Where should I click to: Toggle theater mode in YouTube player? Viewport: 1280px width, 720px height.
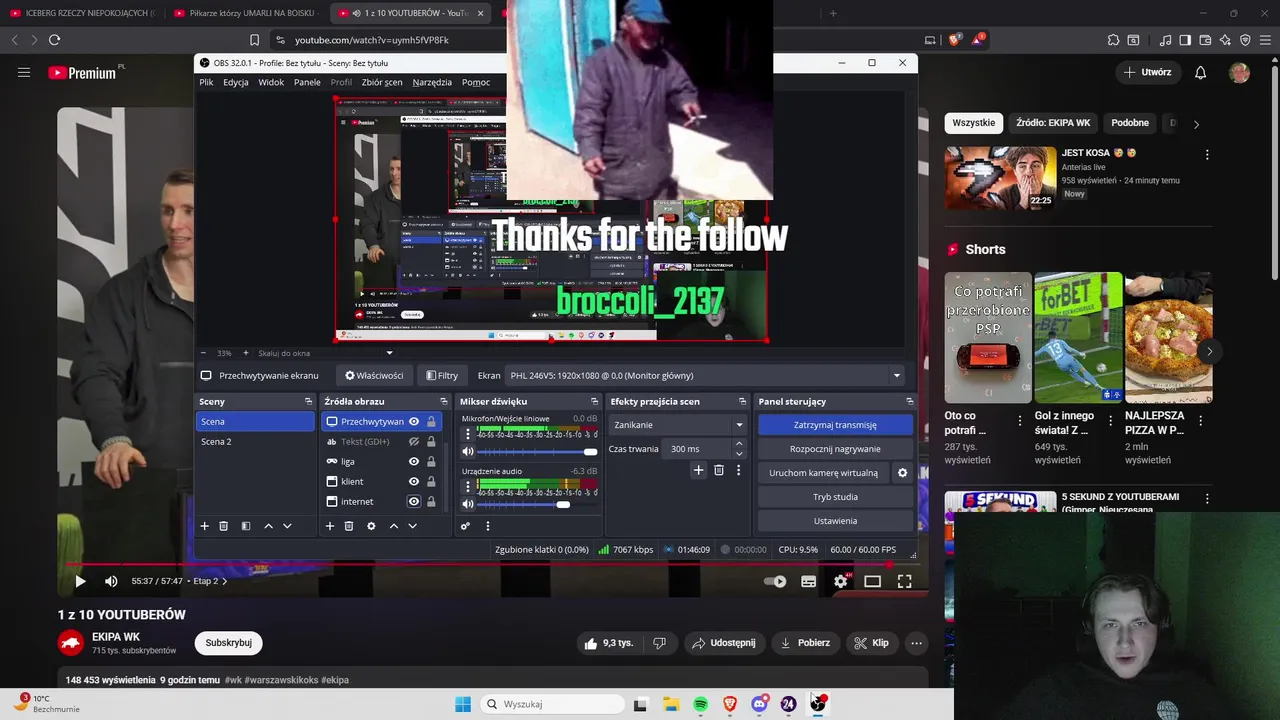click(x=872, y=581)
